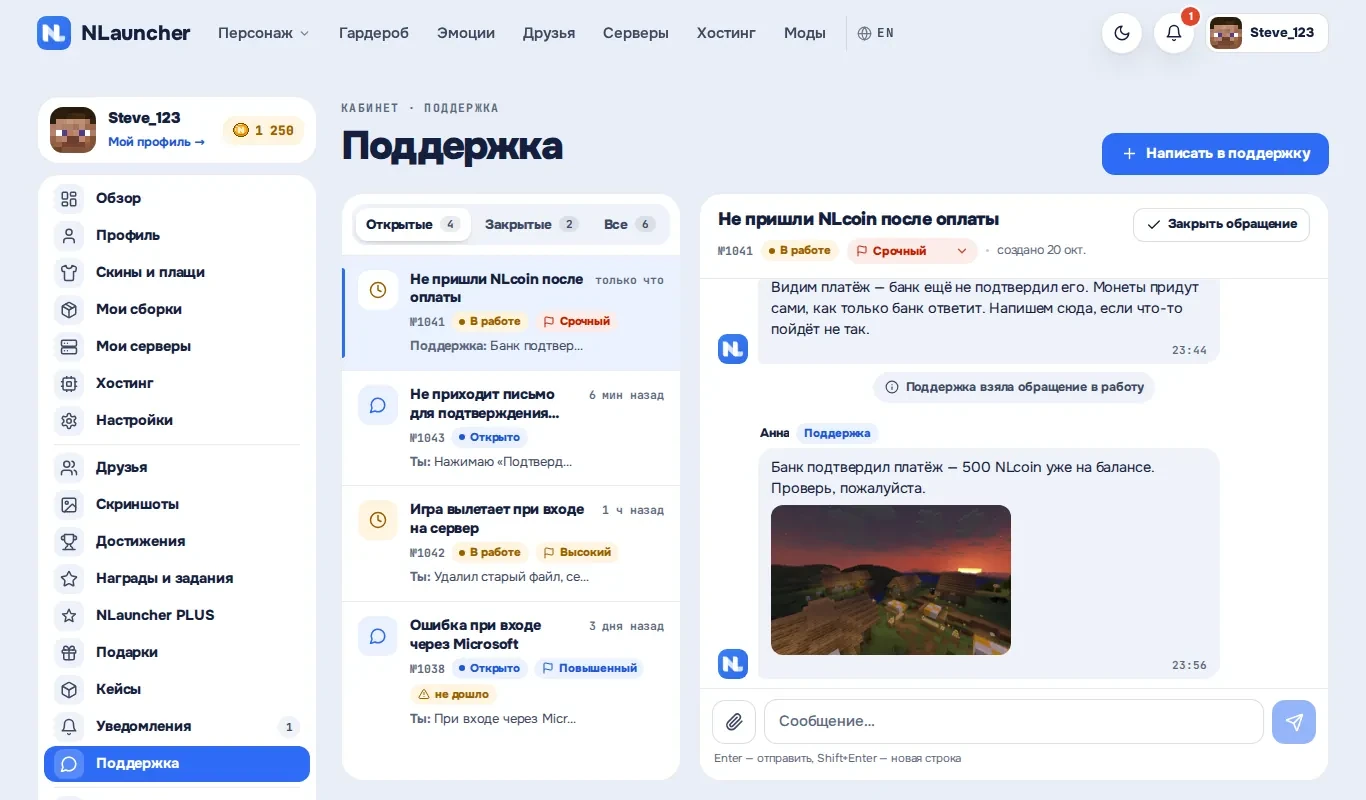
Task: Switch to the Все tab
Action: [629, 224]
